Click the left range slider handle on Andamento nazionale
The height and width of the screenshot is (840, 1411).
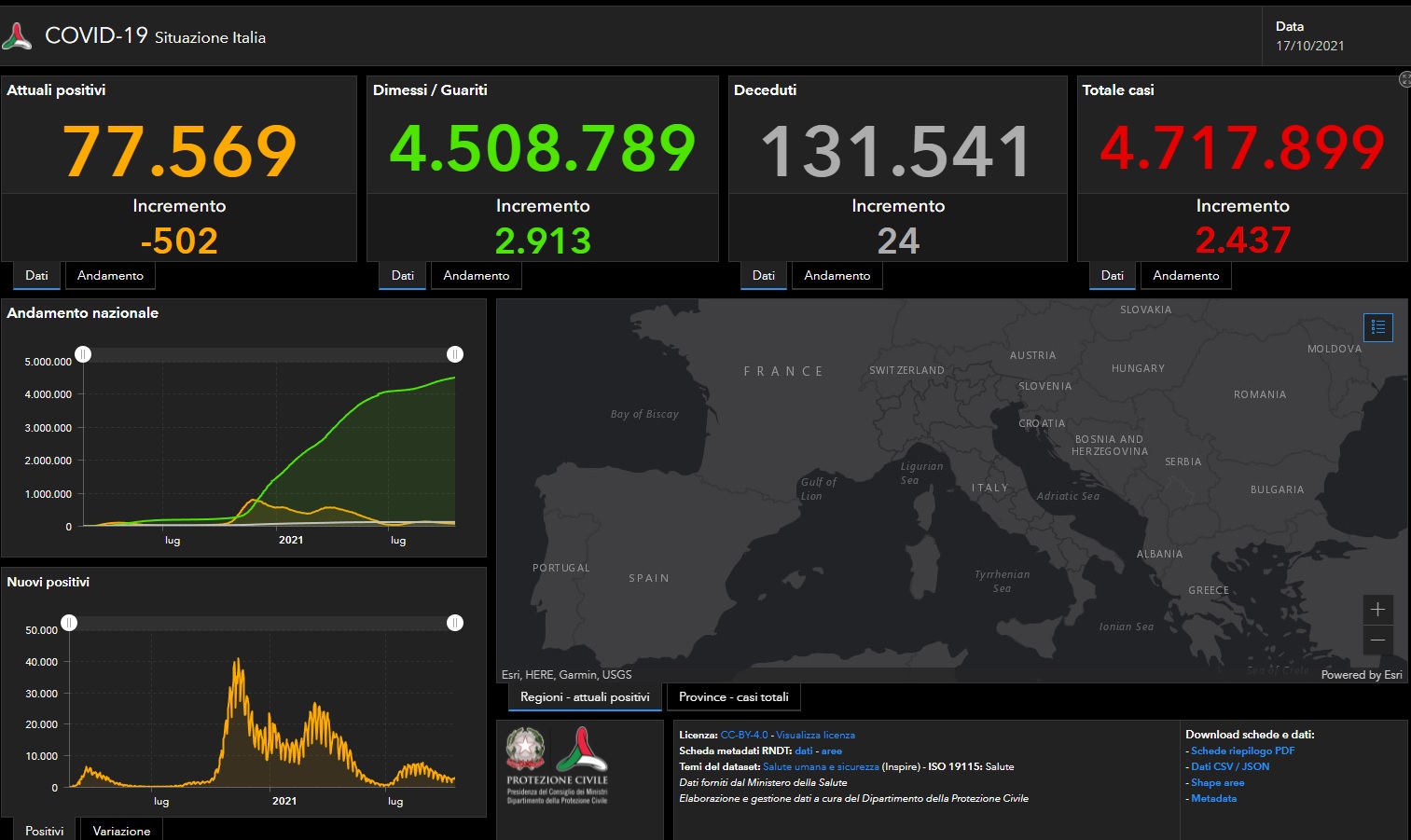point(83,354)
